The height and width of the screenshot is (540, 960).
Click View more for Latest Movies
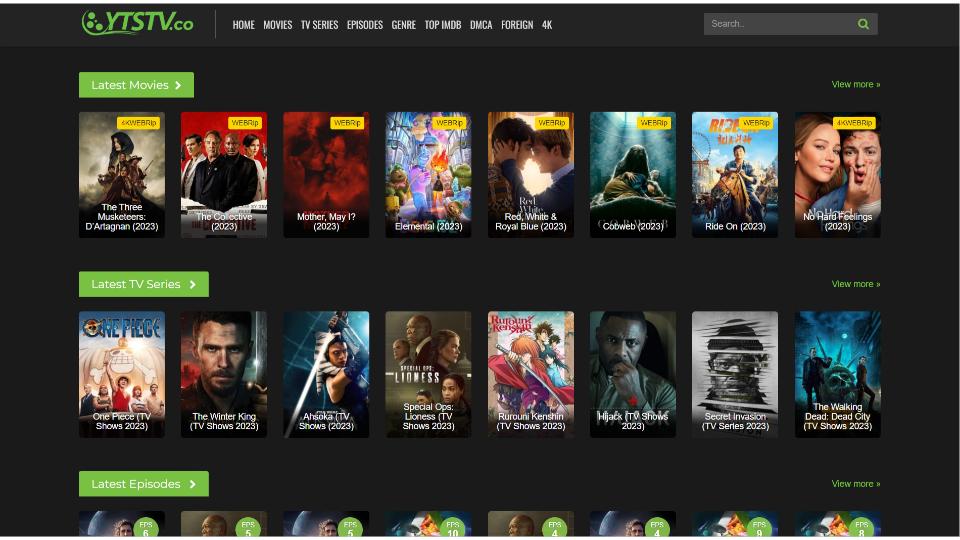(x=855, y=84)
